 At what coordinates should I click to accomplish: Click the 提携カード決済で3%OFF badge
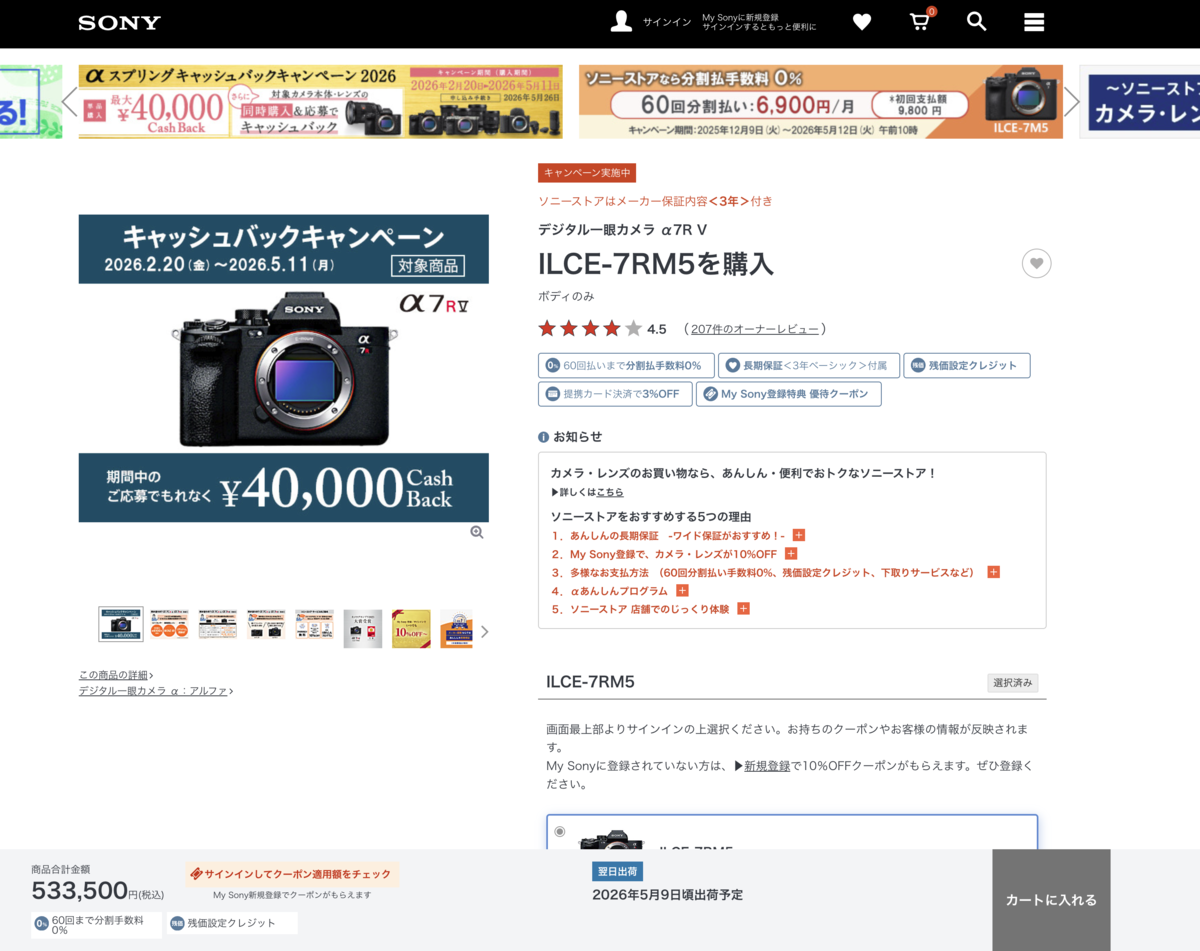615,394
